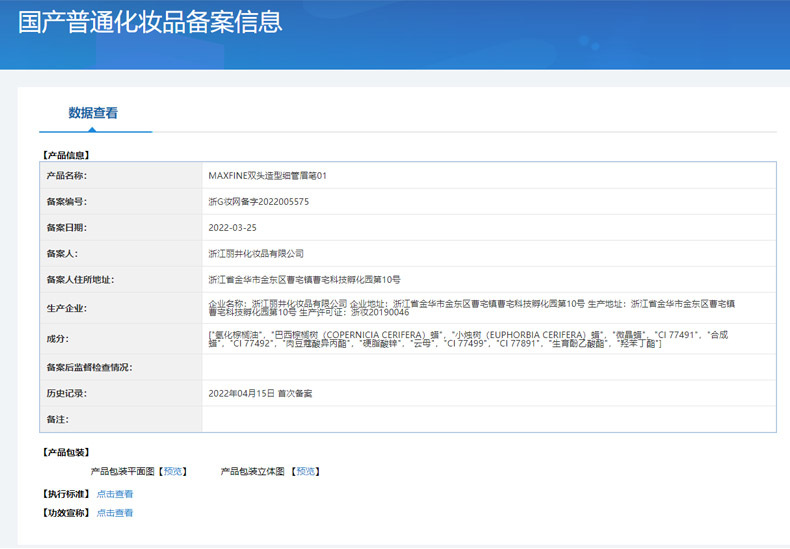Select the 【产品信息】 section heading
The image size is (790, 549).
[65, 155]
